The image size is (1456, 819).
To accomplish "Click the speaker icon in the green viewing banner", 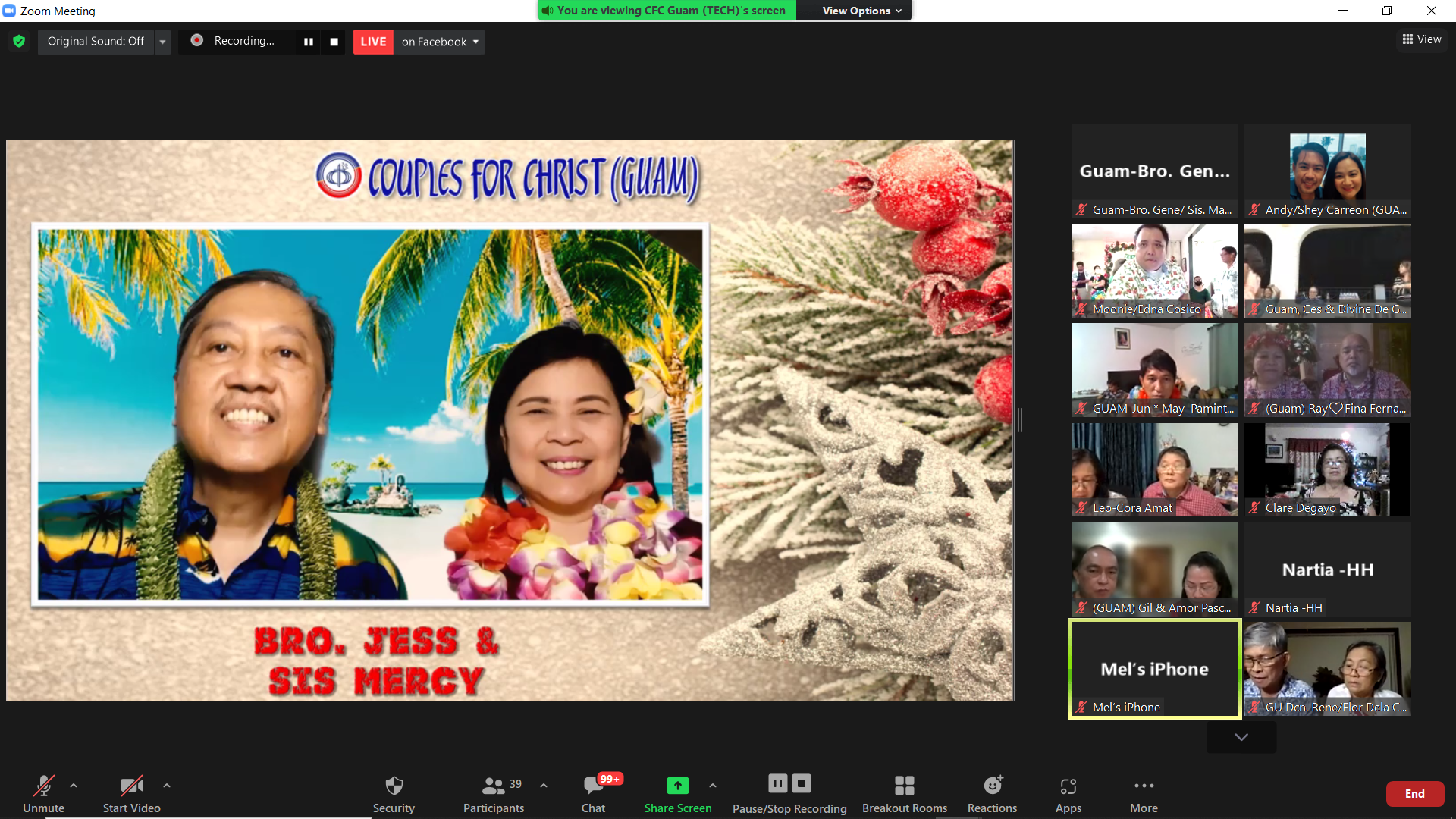I will pyautogui.click(x=548, y=11).
